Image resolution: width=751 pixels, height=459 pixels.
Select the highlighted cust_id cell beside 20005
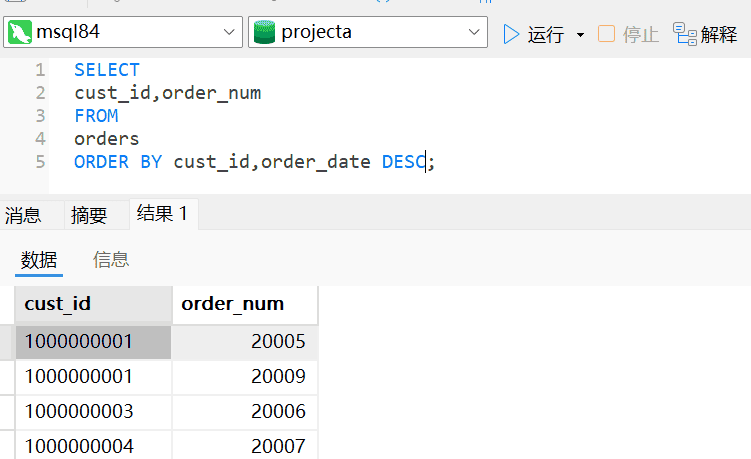coord(93,342)
